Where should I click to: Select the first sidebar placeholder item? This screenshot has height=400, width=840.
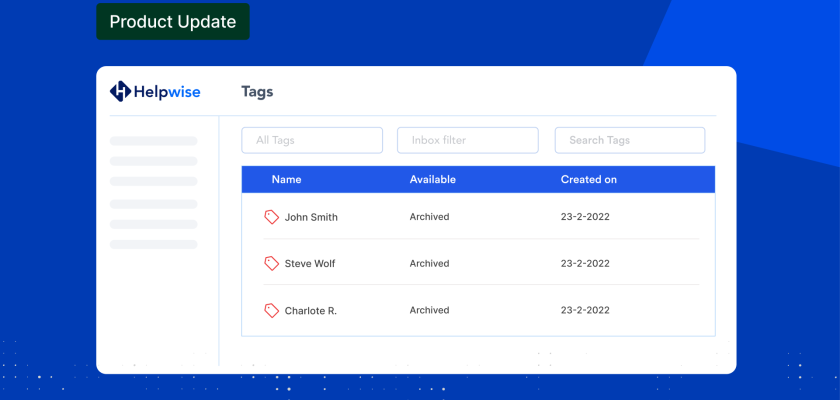pos(154,141)
